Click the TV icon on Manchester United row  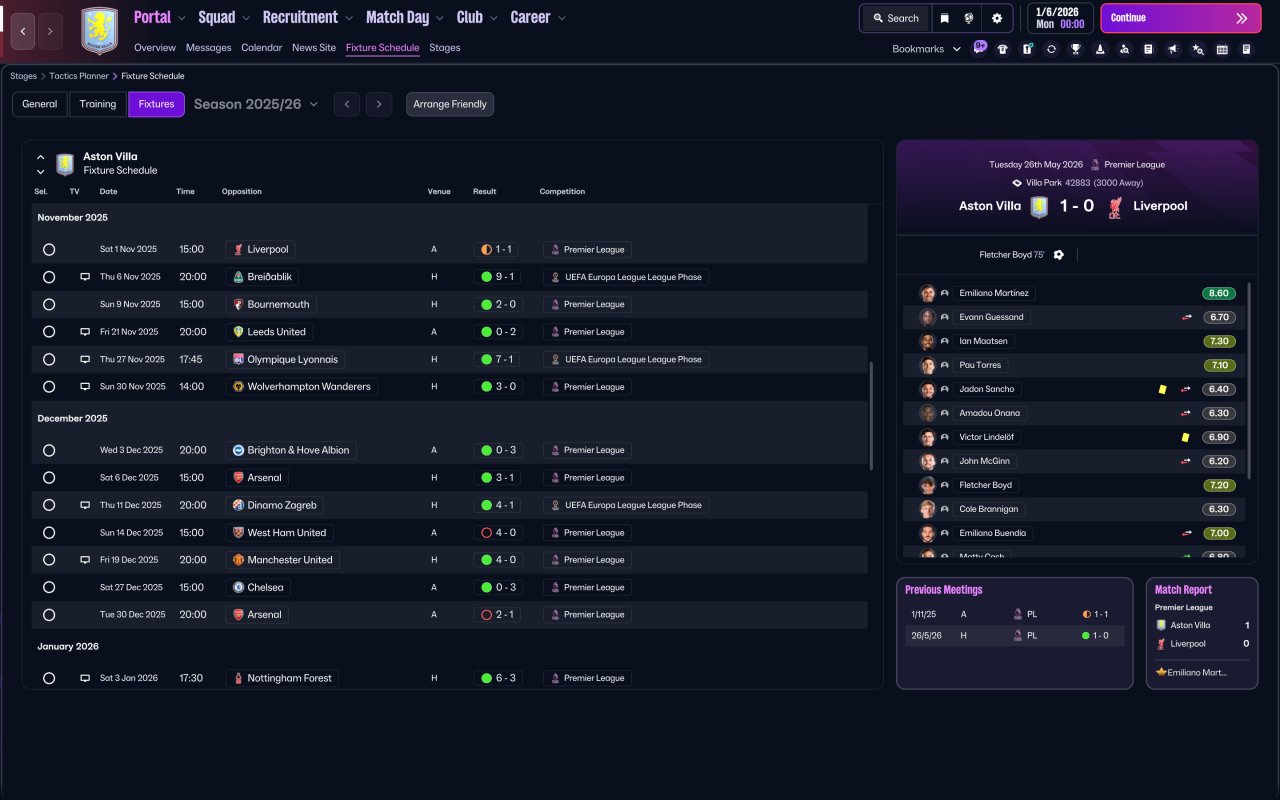coord(85,560)
